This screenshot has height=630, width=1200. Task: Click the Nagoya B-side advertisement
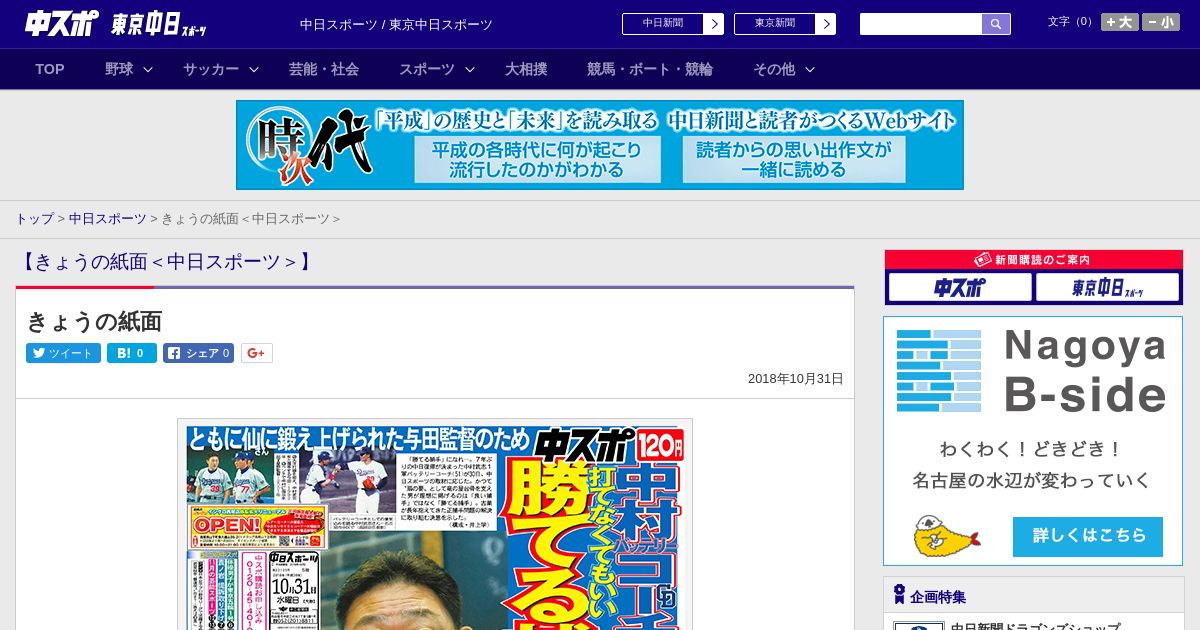coord(1033,441)
